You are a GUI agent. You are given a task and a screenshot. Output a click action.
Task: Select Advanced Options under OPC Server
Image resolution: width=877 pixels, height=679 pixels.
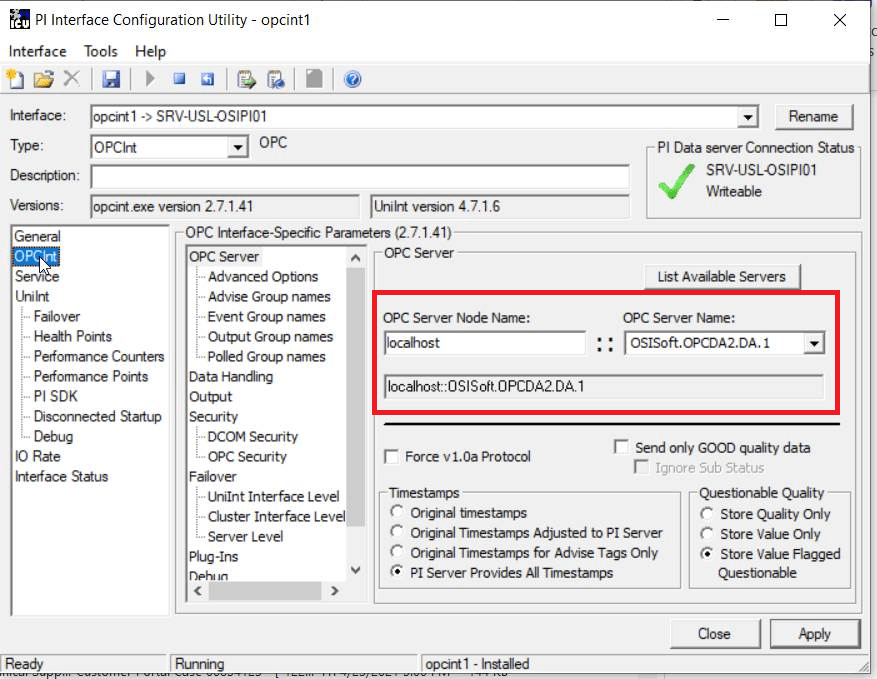(x=263, y=276)
